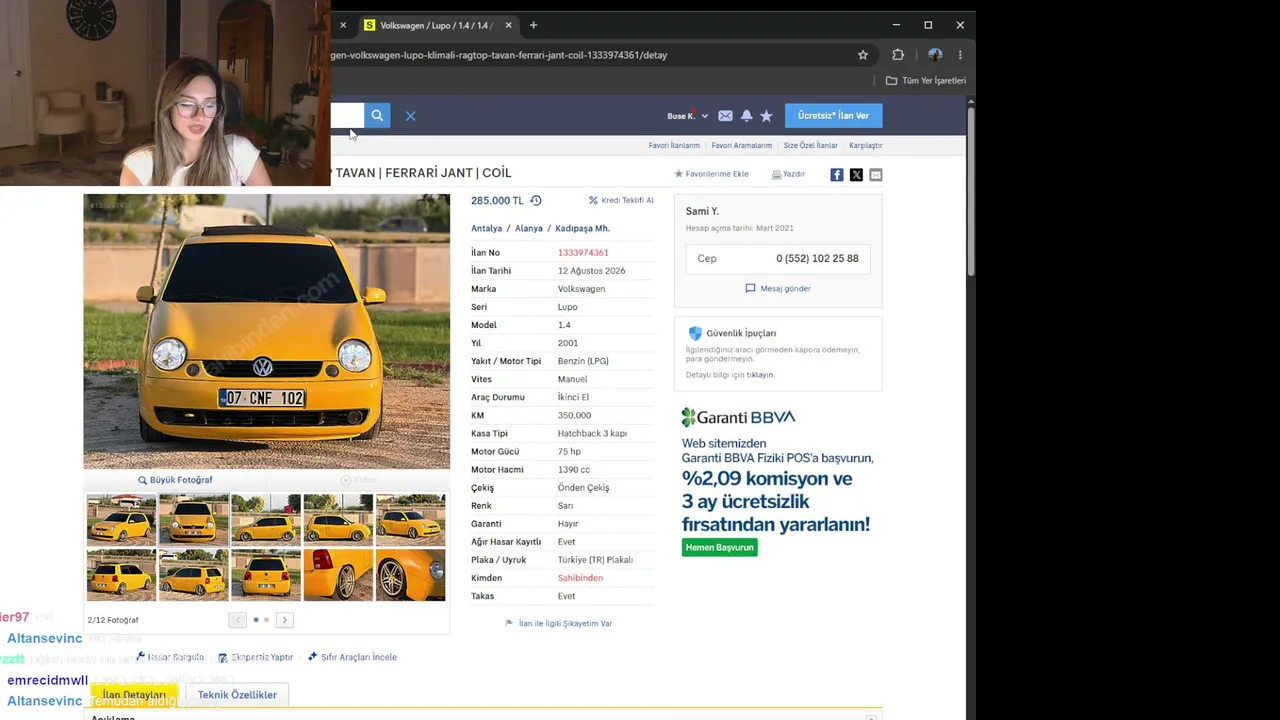Click the Alanya location link
This screenshot has height=720, width=1280.
529,228
